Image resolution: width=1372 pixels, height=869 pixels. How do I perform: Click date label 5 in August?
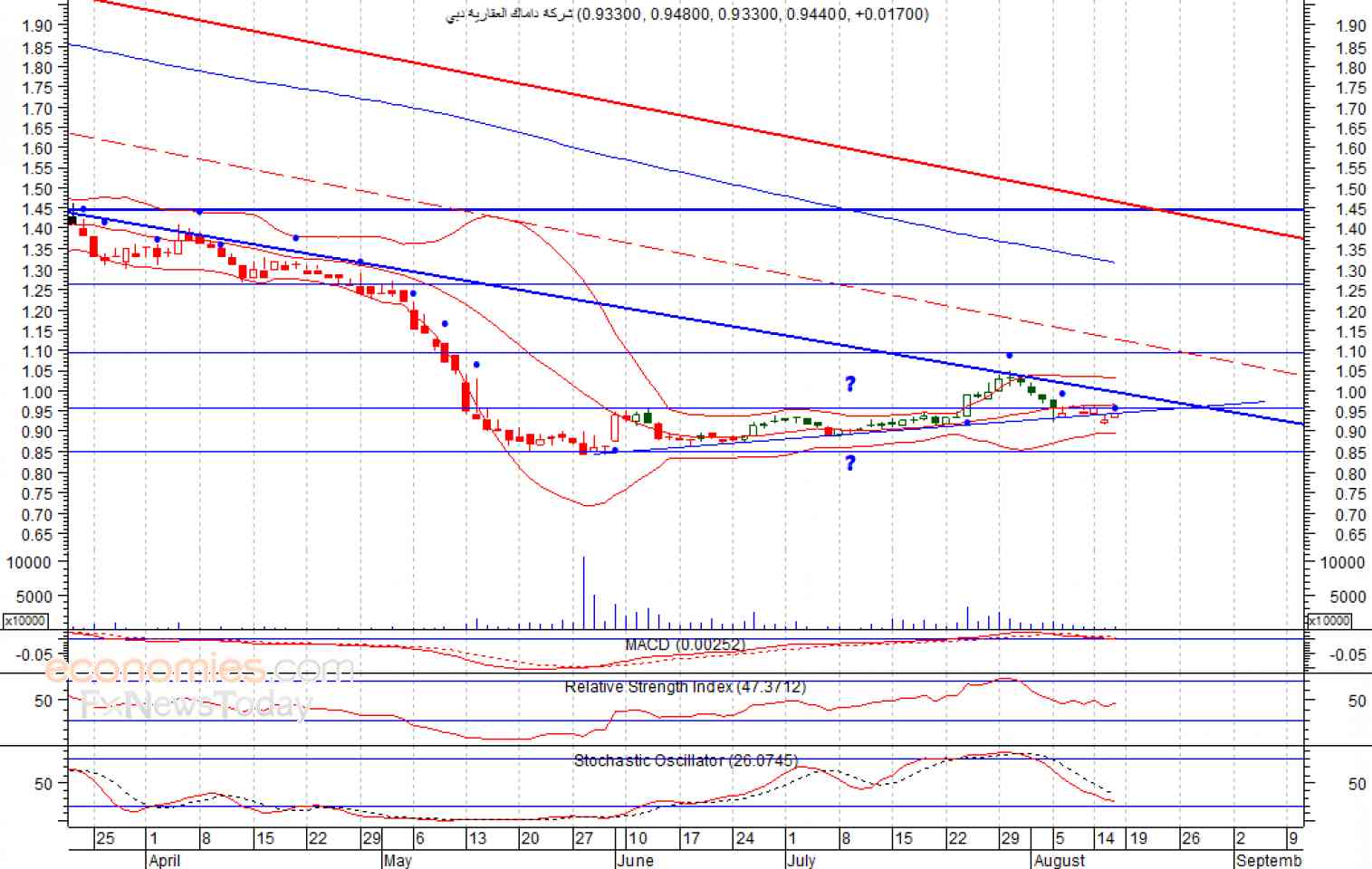tap(1060, 838)
